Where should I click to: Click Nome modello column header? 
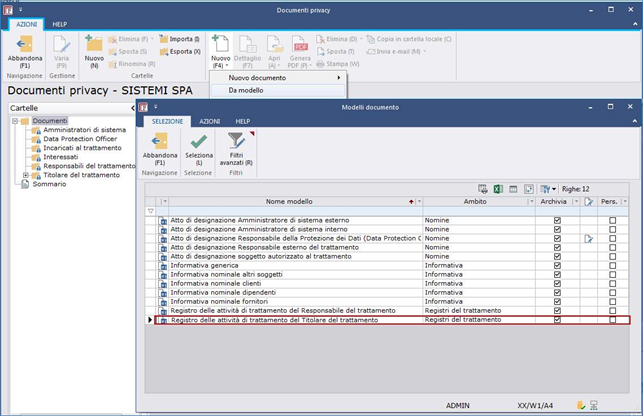(289, 201)
